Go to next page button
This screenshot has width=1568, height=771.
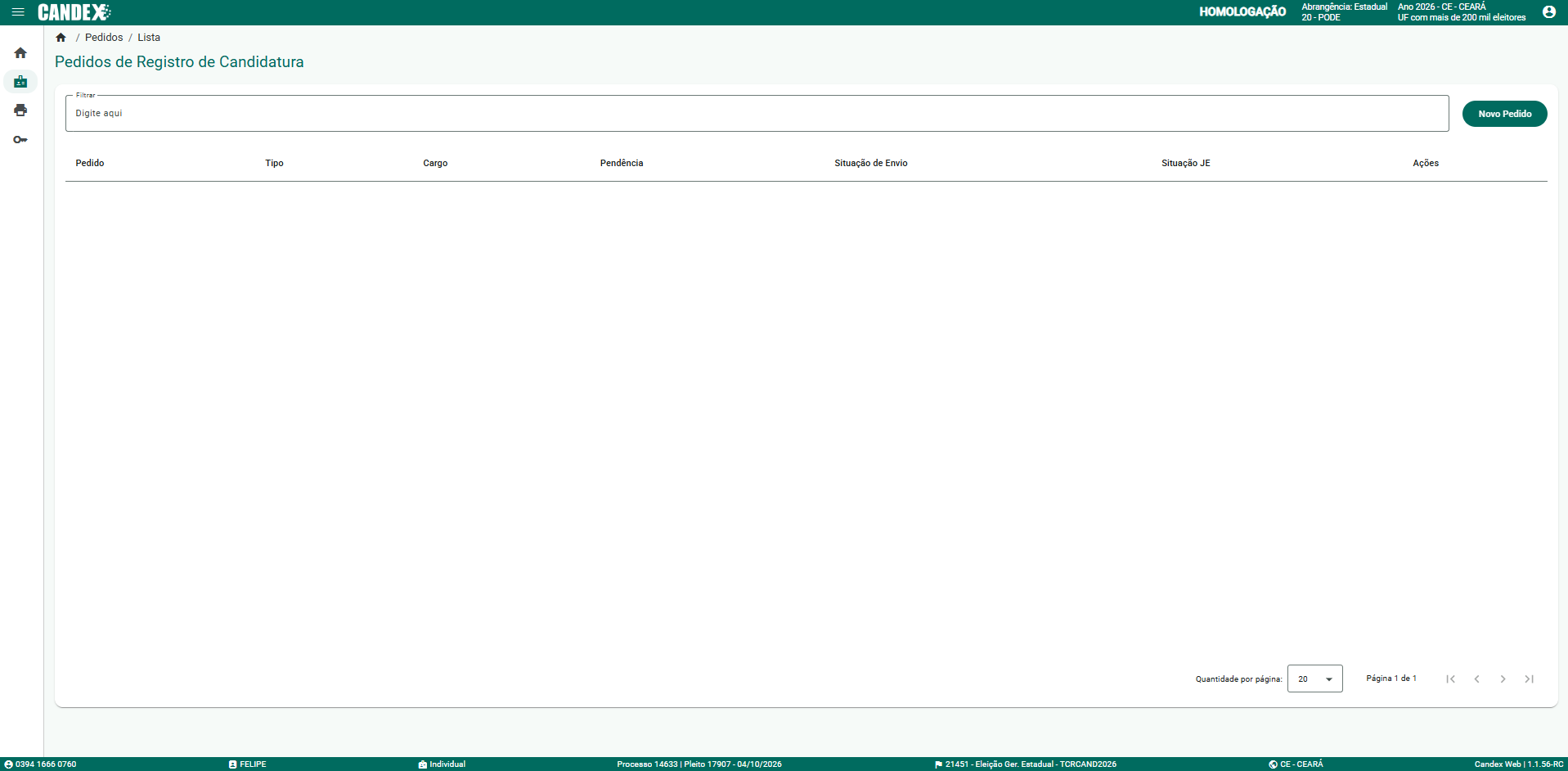(1503, 679)
